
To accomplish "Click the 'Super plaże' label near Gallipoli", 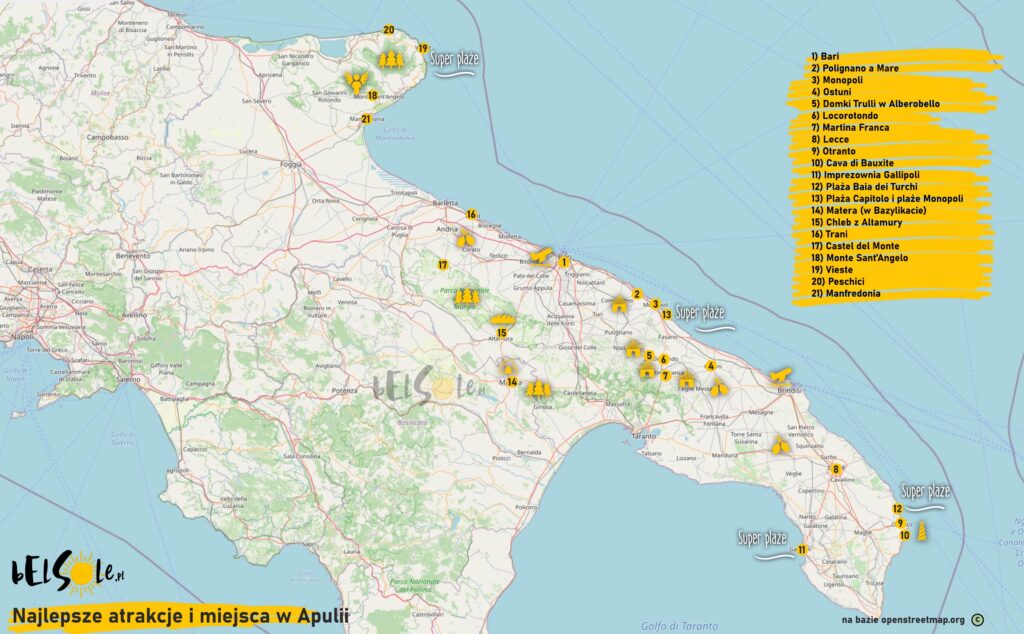I will 762,536.
